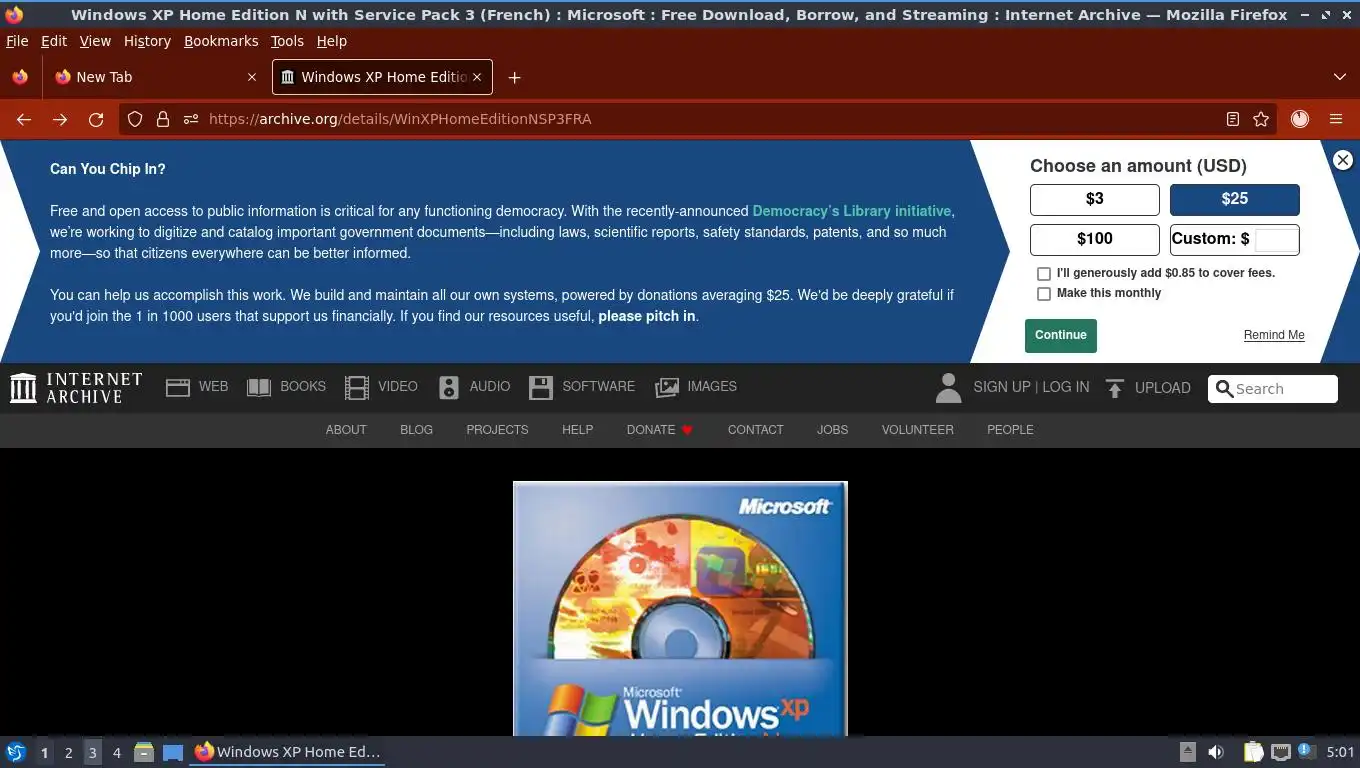The width and height of the screenshot is (1360, 768).
Task: Click the user avatar icon
Action: coord(948,388)
